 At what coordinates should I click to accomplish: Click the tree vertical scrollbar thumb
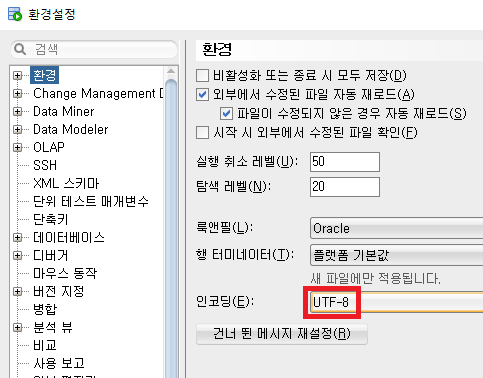pos(171,228)
